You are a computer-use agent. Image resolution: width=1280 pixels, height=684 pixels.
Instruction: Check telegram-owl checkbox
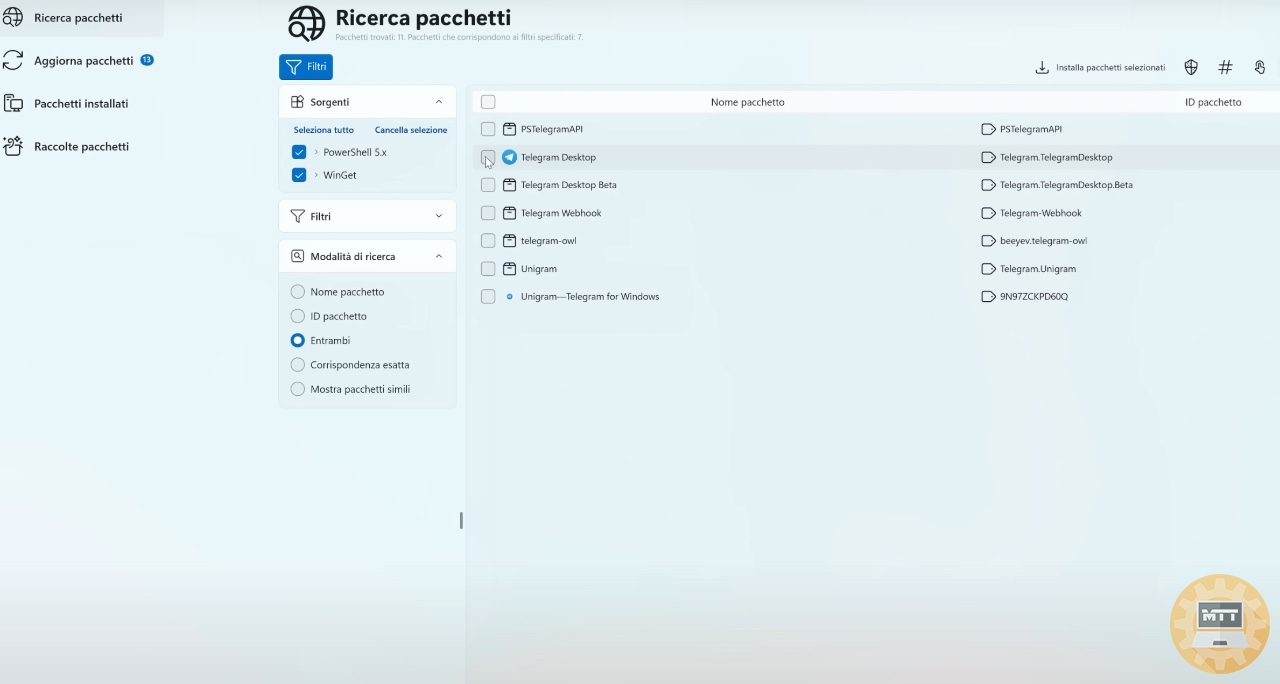click(x=488, y=241)
